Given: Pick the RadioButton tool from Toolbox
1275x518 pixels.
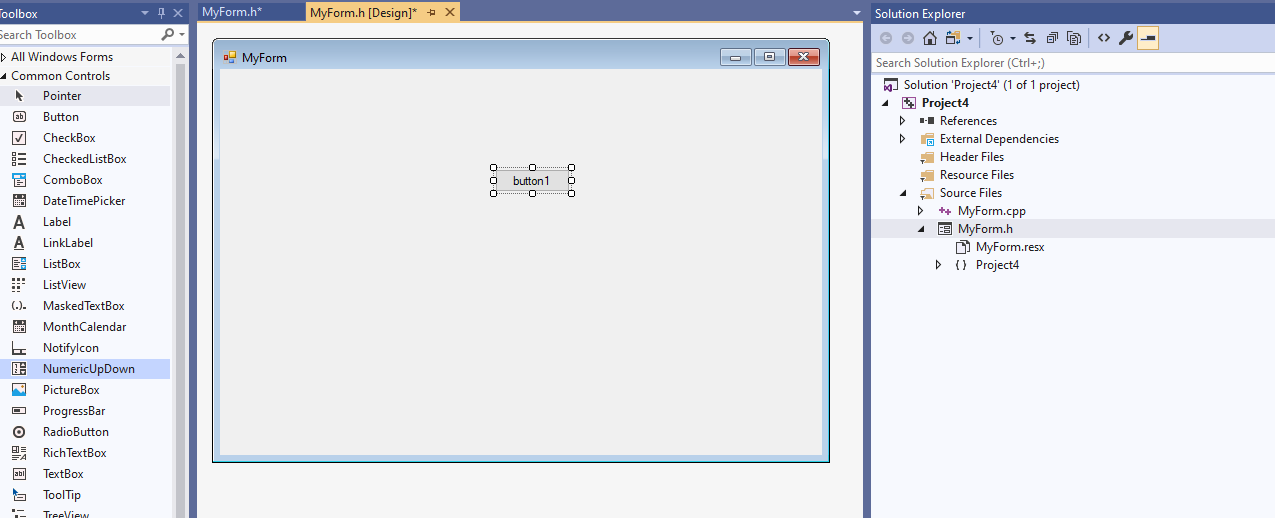Looking at the screenshot, I should click(x=75, y=432).
